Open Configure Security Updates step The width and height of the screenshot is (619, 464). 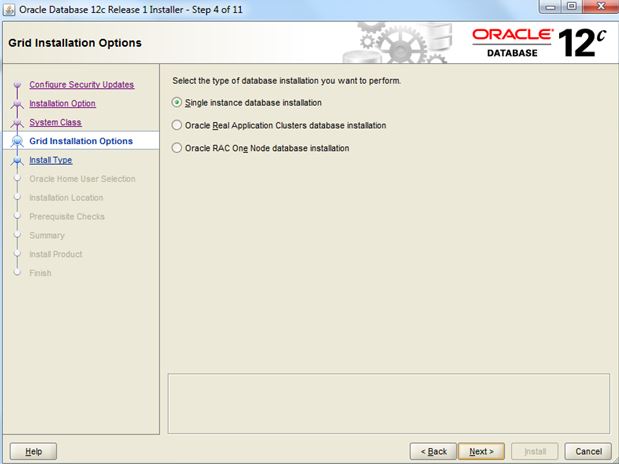pos(82,85)
